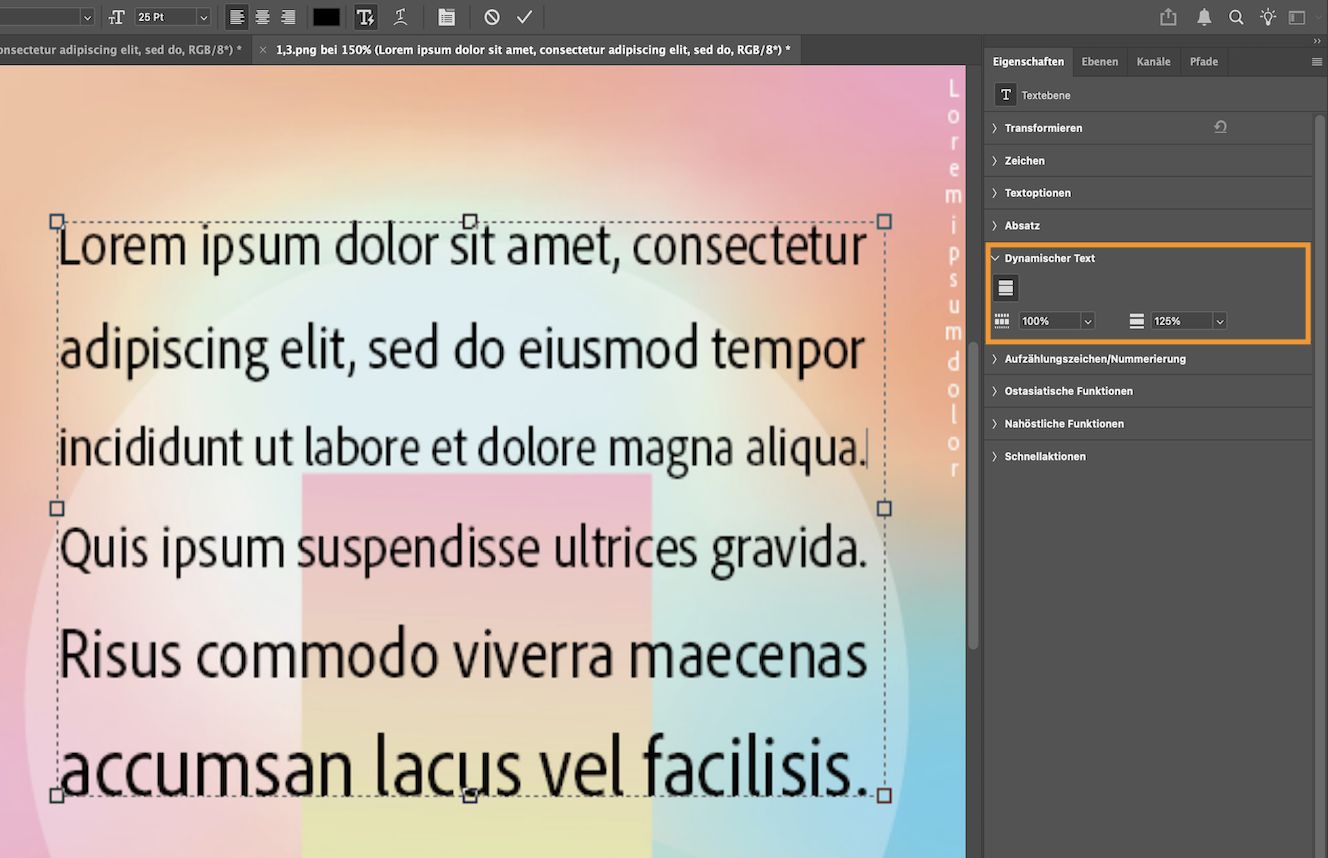Image resolution: width=1328 pixels, height=858 pixels.
Task: Open the Character and Paragraph panel icon
Action: [446, 16]
